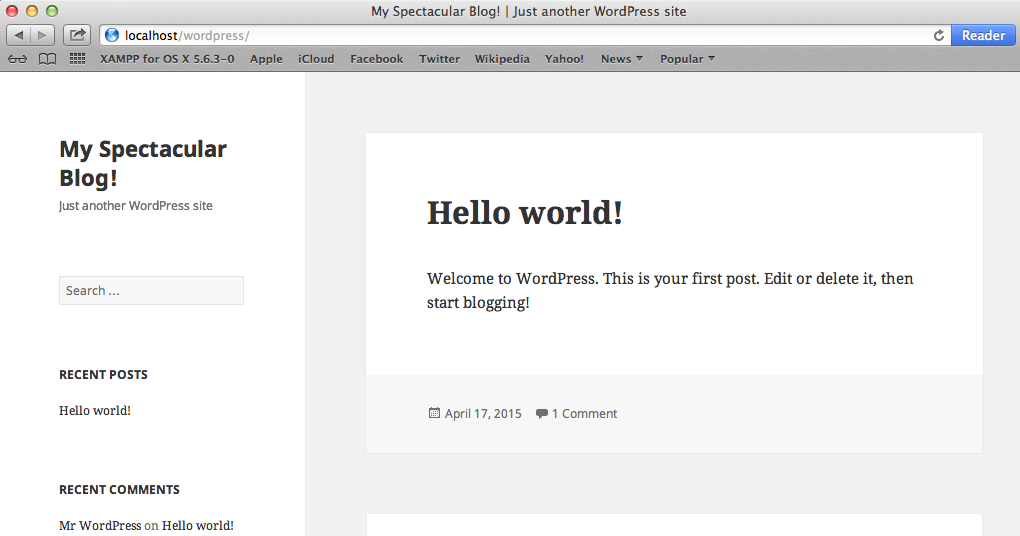Show bookmarks via open-book icon
This screenshot has width=1020, height=536.
pos(47,59)
